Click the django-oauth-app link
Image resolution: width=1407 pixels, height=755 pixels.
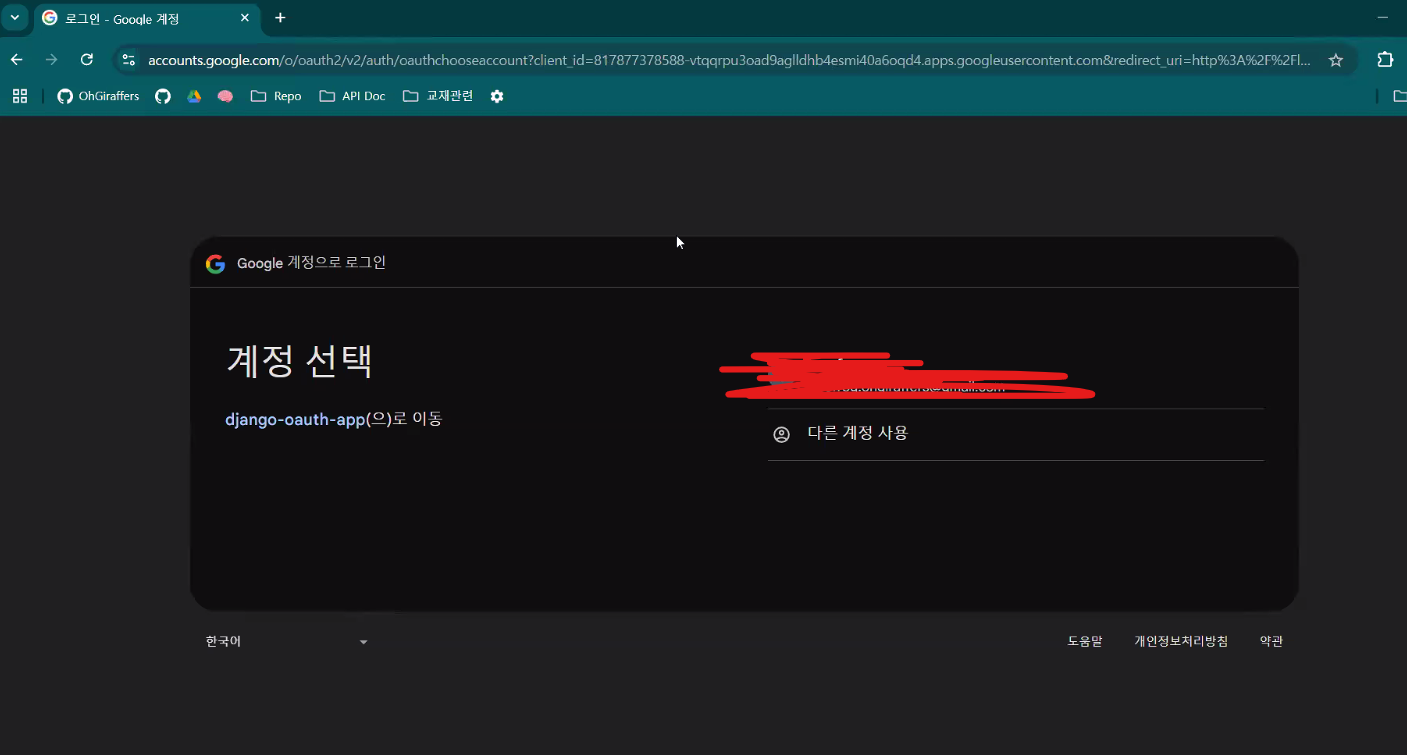click(295, 419)
